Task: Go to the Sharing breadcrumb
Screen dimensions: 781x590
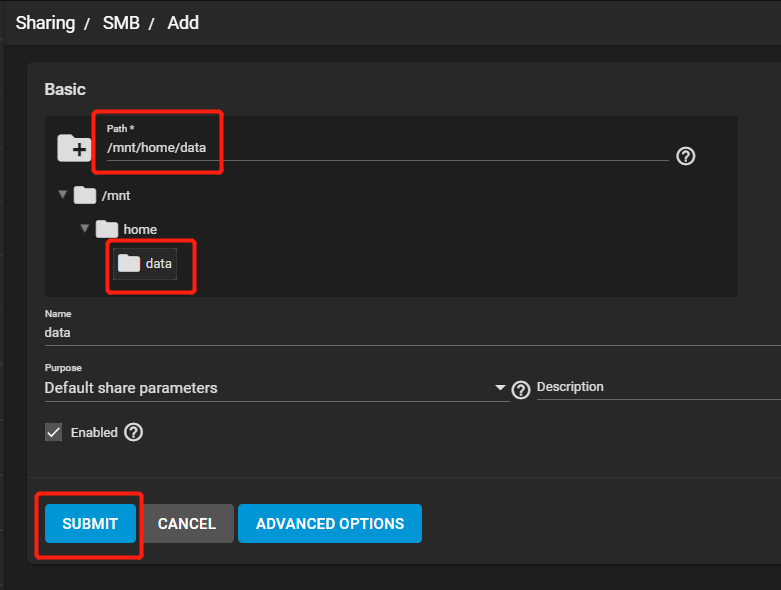Action: click(x=45, y=23)
